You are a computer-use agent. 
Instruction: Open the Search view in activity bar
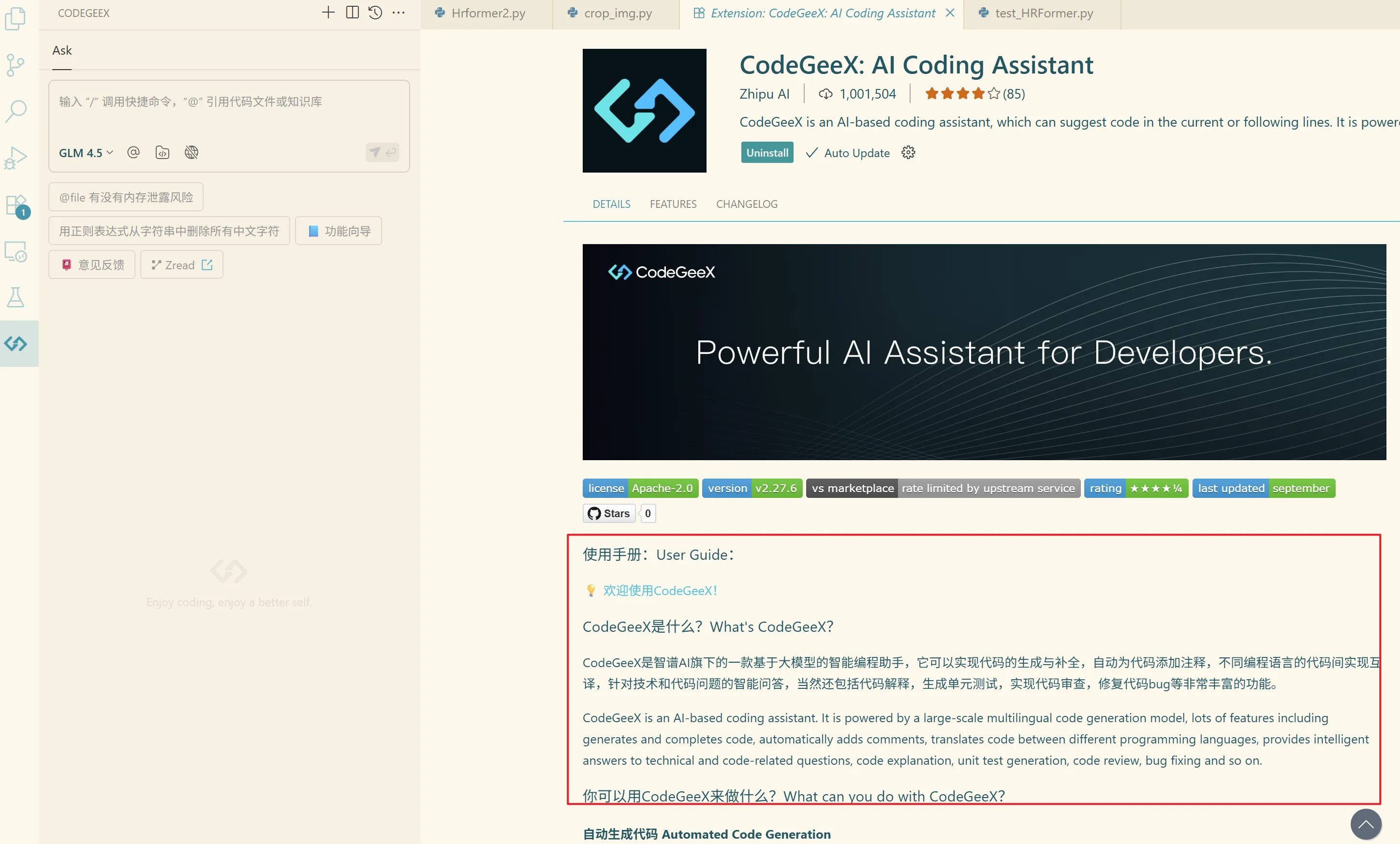click(x=15, y=111)
